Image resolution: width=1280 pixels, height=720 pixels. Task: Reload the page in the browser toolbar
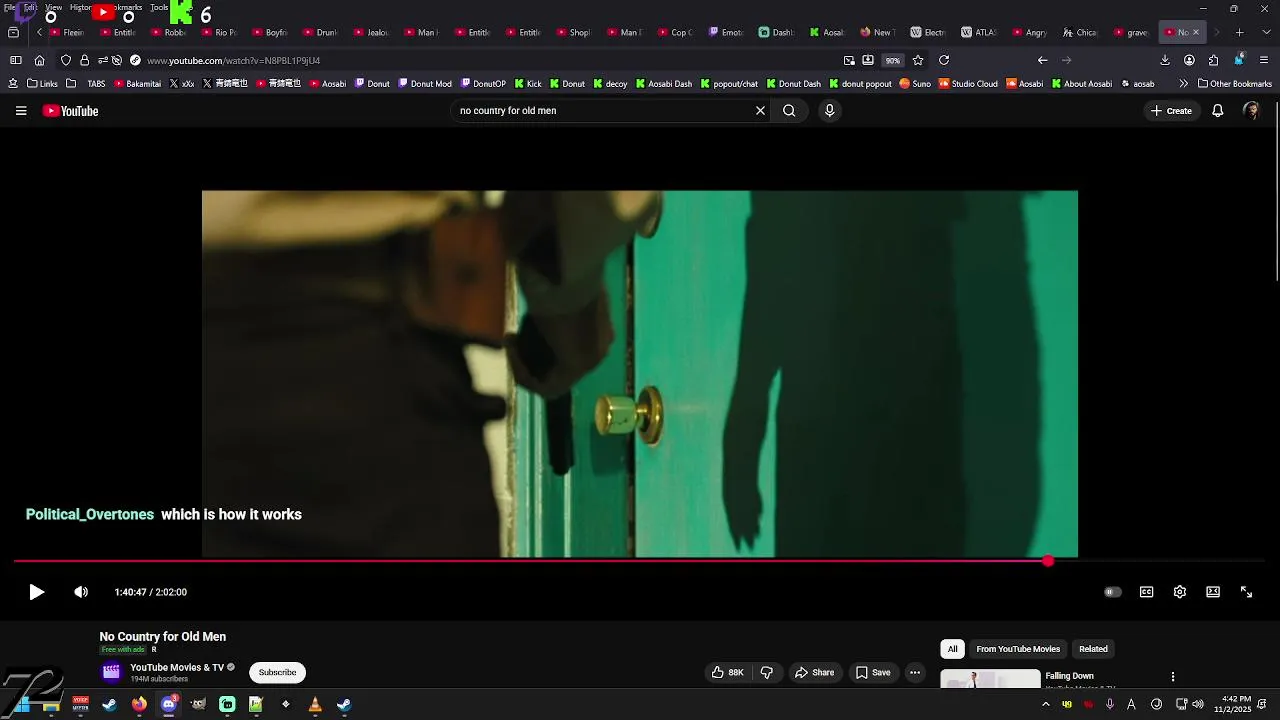click(x=943, y=60)
